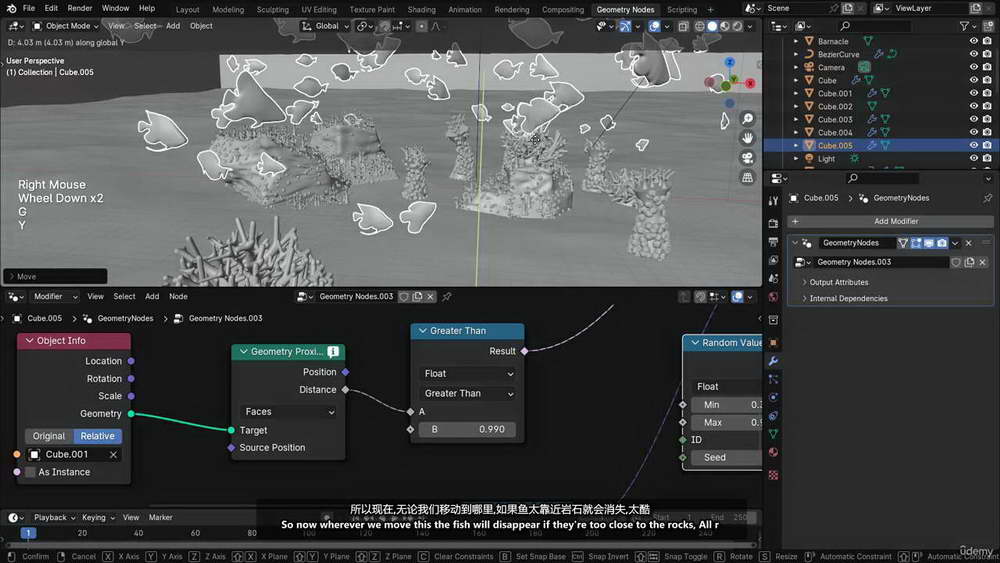The height and width of the screenshot is (563, 1000).
Task: Select solid viewport shading
Action: tap(712, 26)
